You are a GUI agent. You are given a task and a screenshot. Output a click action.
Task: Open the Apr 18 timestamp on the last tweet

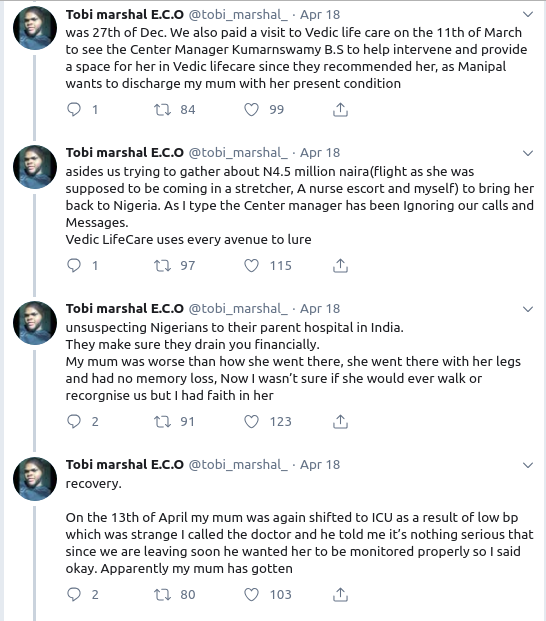[320, 465]
